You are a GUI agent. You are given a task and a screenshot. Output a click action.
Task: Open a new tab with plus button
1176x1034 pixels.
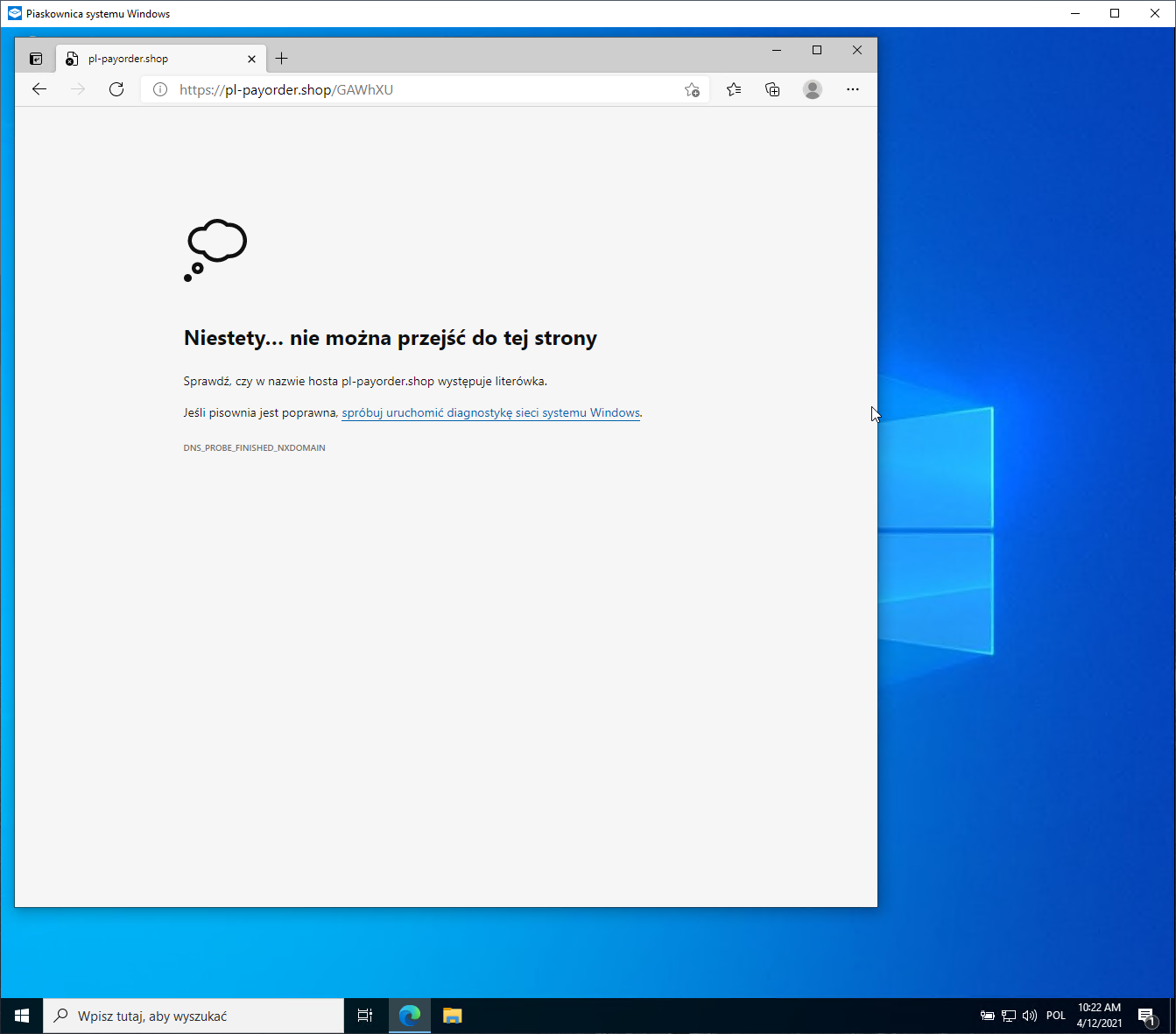tap(281, 59)
